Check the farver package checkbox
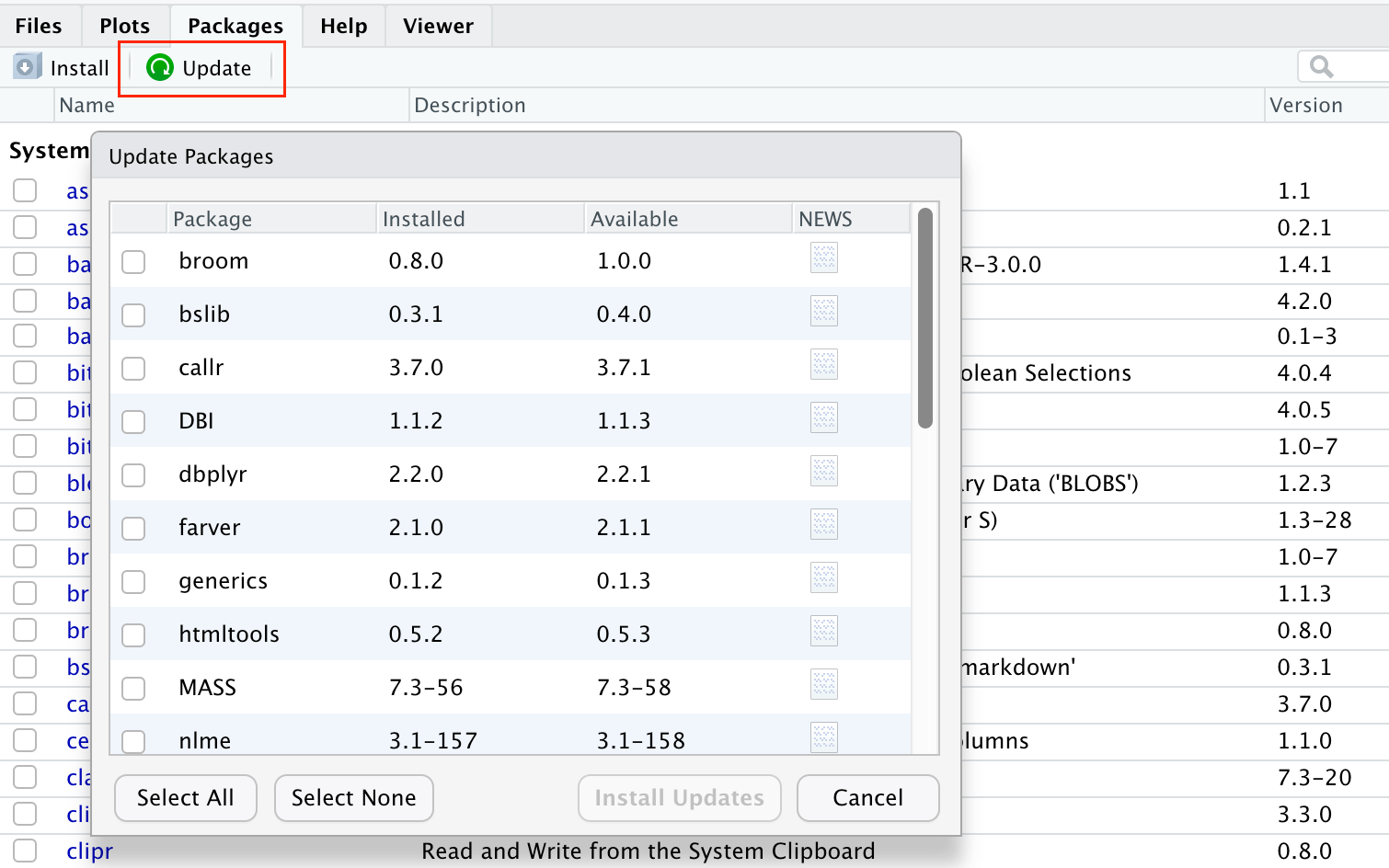 click(x=133, y=529)
